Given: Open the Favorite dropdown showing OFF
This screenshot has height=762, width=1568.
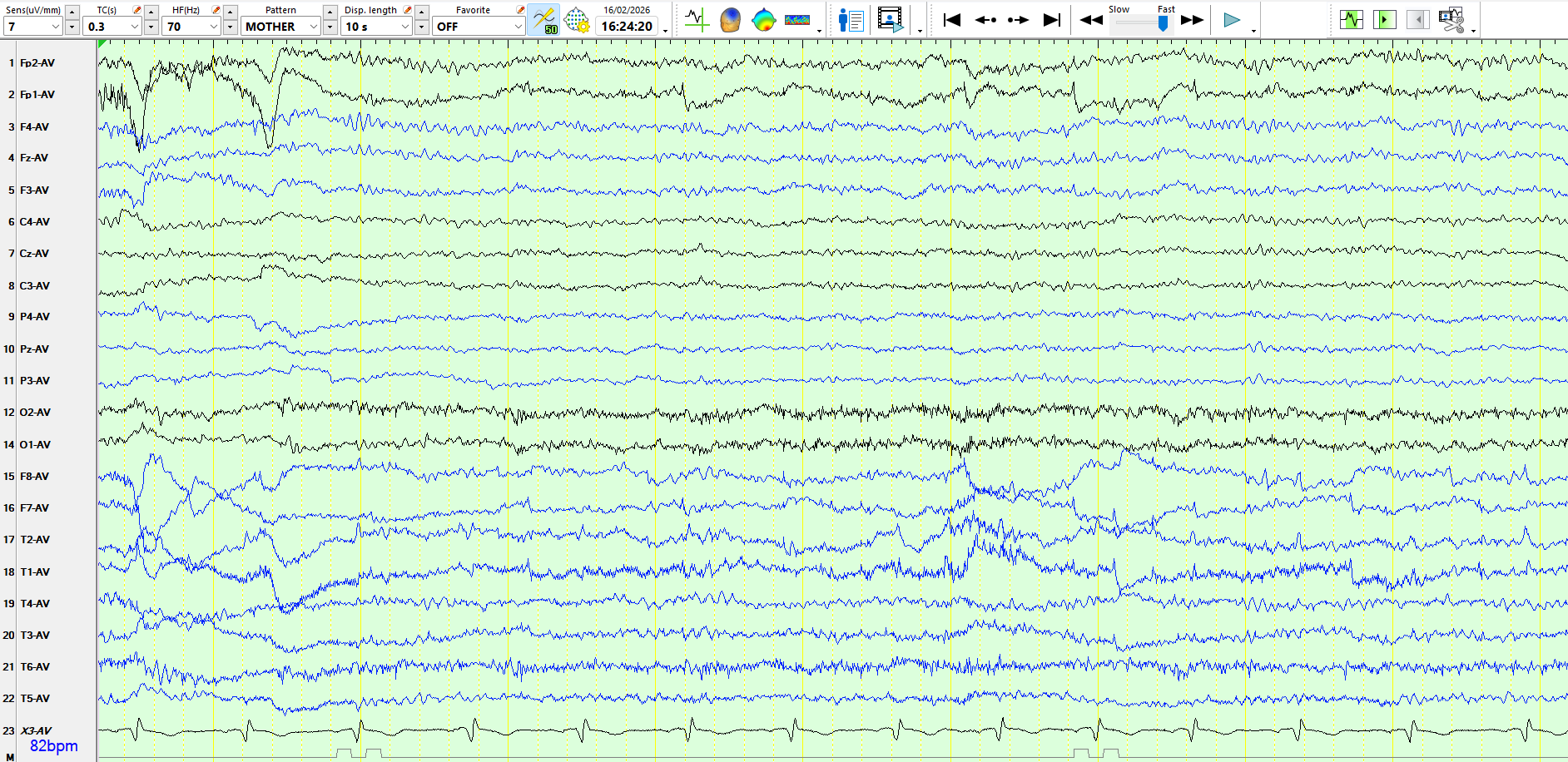Looking at the screenshot, I should [479, 27].
